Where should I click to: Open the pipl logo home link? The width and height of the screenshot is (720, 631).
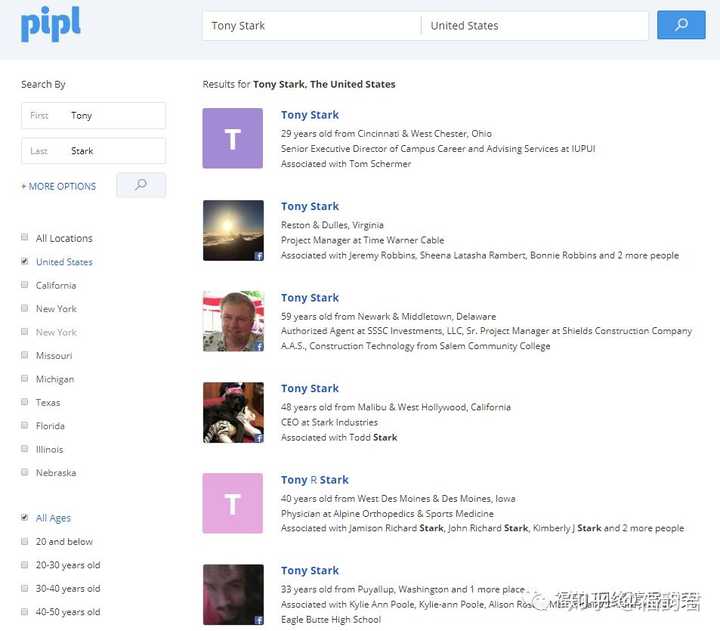51,24
